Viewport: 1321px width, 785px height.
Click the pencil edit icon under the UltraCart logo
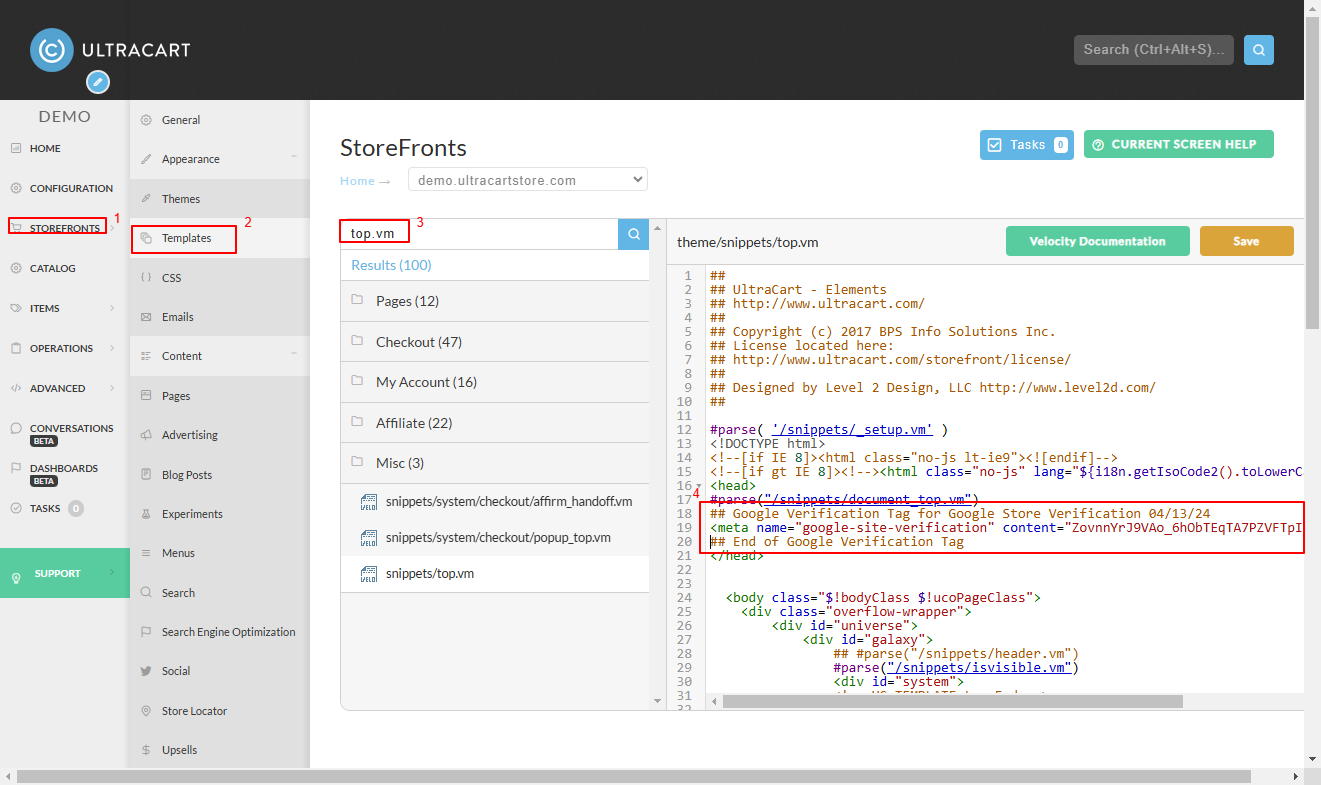pyautogui.click(x=97, y=82)
